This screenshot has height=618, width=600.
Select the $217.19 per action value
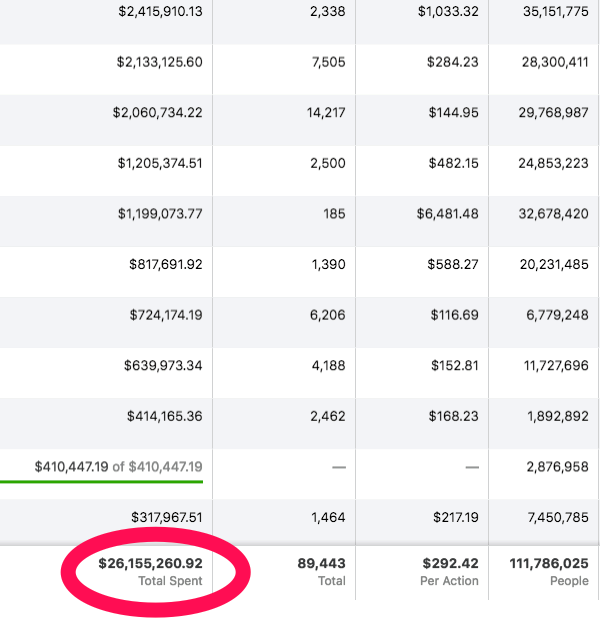pos(453,517)
